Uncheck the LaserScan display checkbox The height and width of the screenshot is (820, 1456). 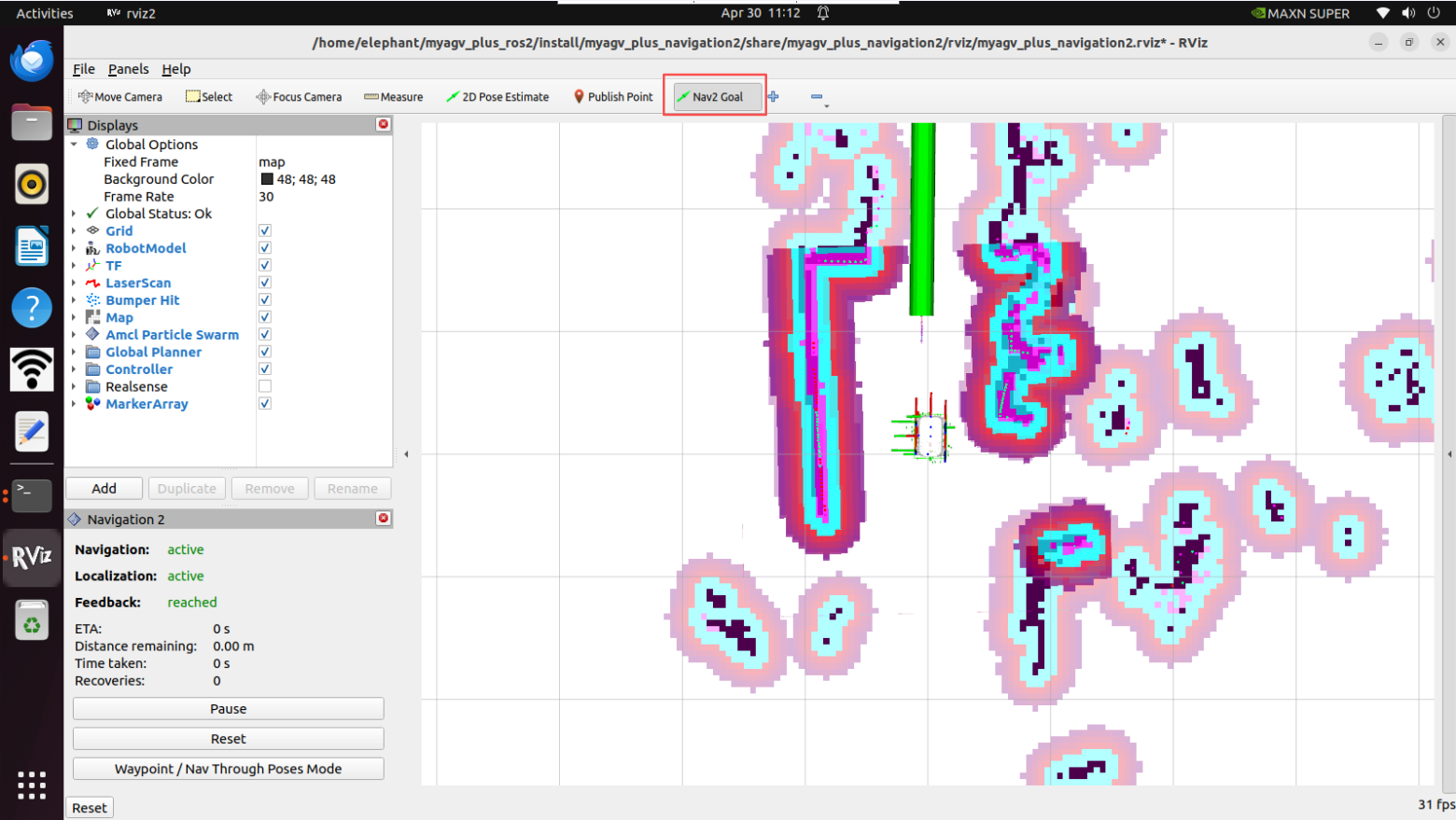[265, 283]
